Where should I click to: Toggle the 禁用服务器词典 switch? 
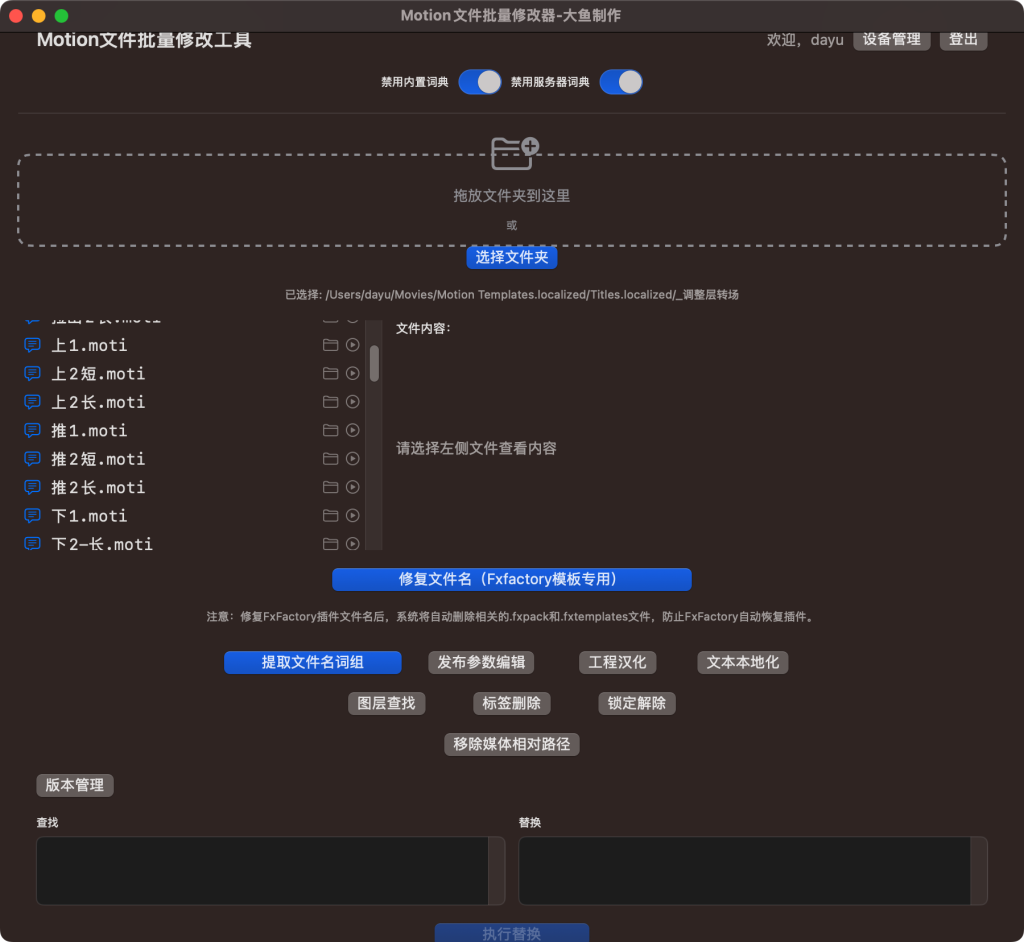click(620, 82)
